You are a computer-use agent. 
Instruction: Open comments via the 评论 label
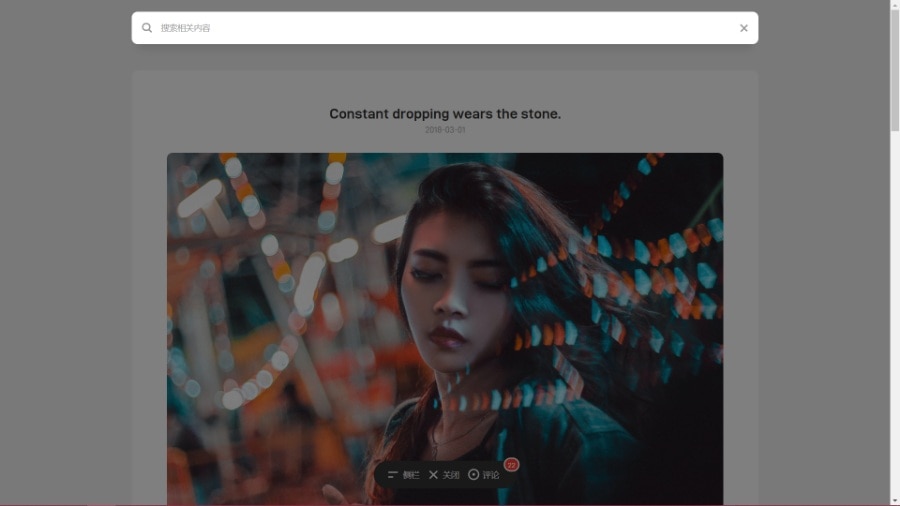tap(491, 475)
